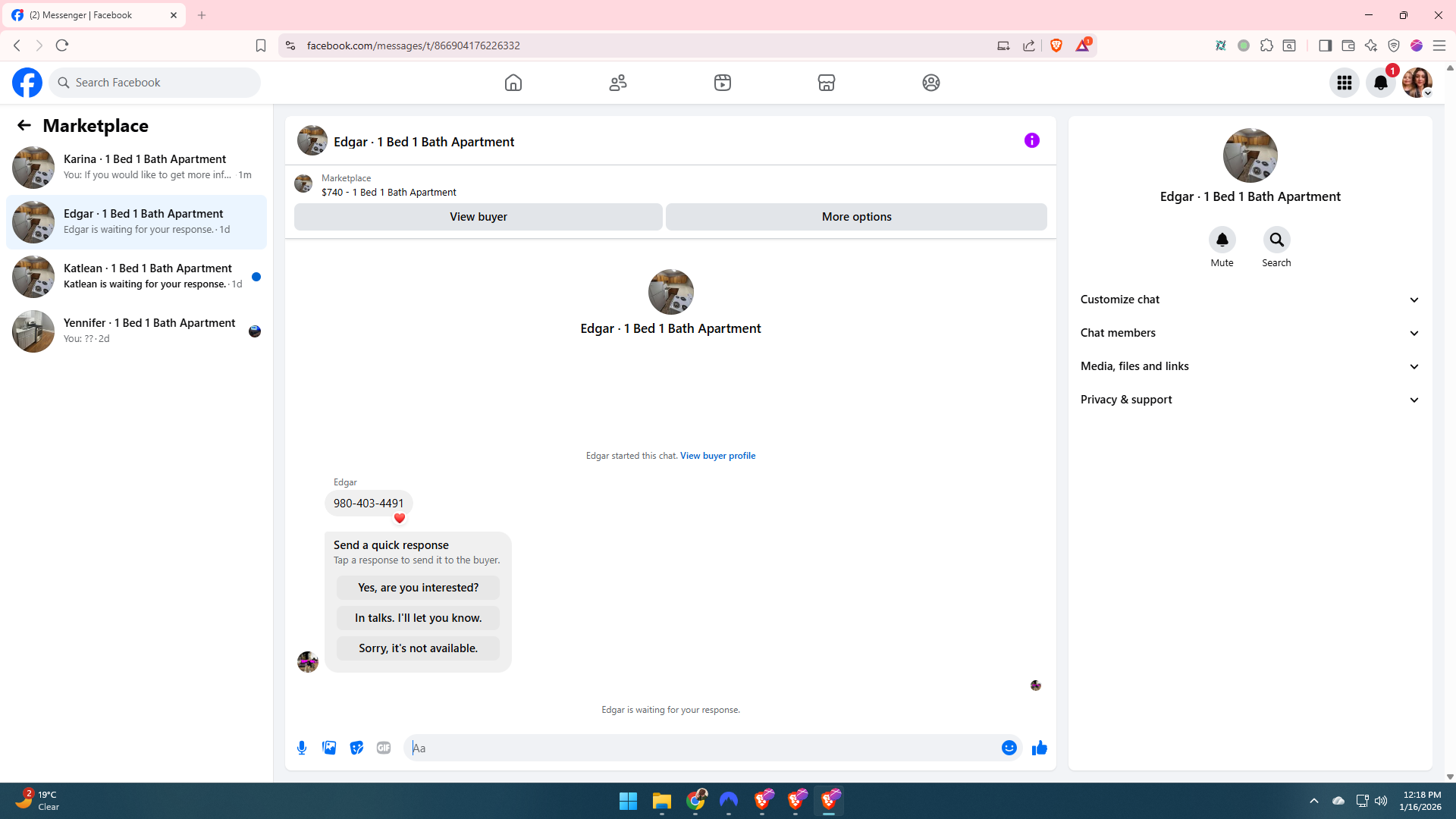Click the View buyer button
Viewport: 1456px width, 819px height.
pyautogui.click(x=478, y=217)
